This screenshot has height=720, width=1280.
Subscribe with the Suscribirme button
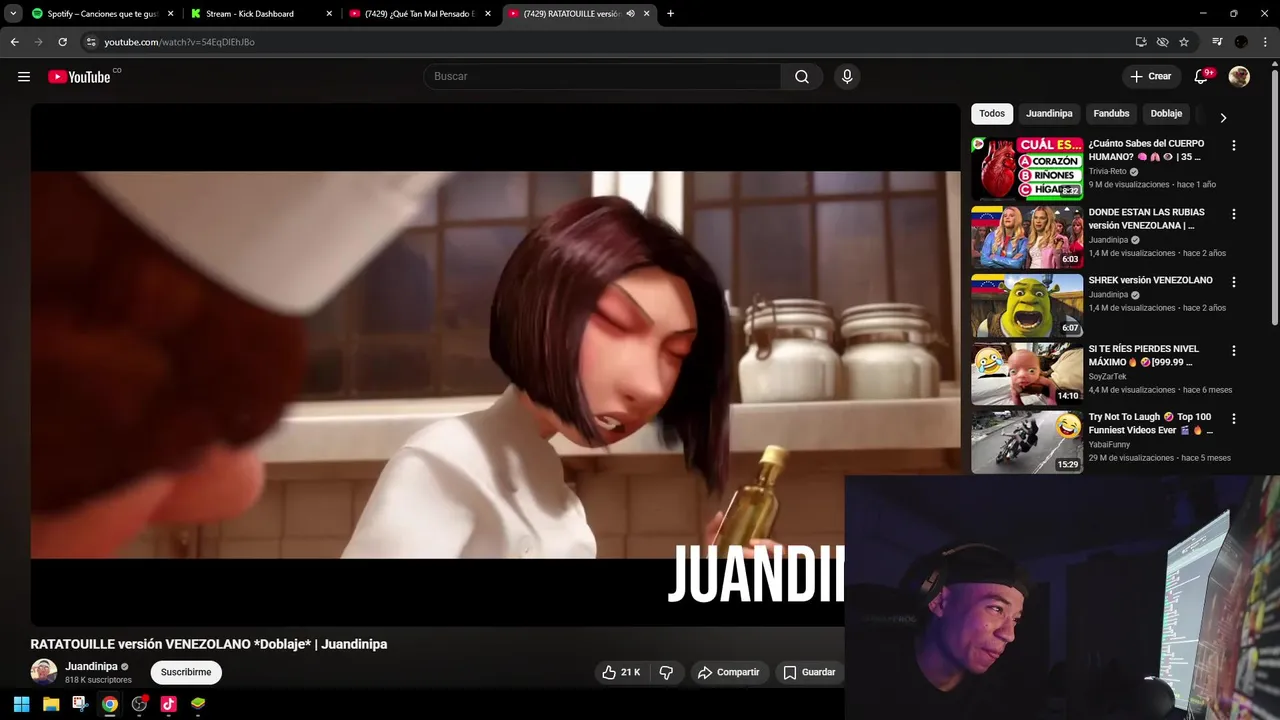click(x=186, y=672)
